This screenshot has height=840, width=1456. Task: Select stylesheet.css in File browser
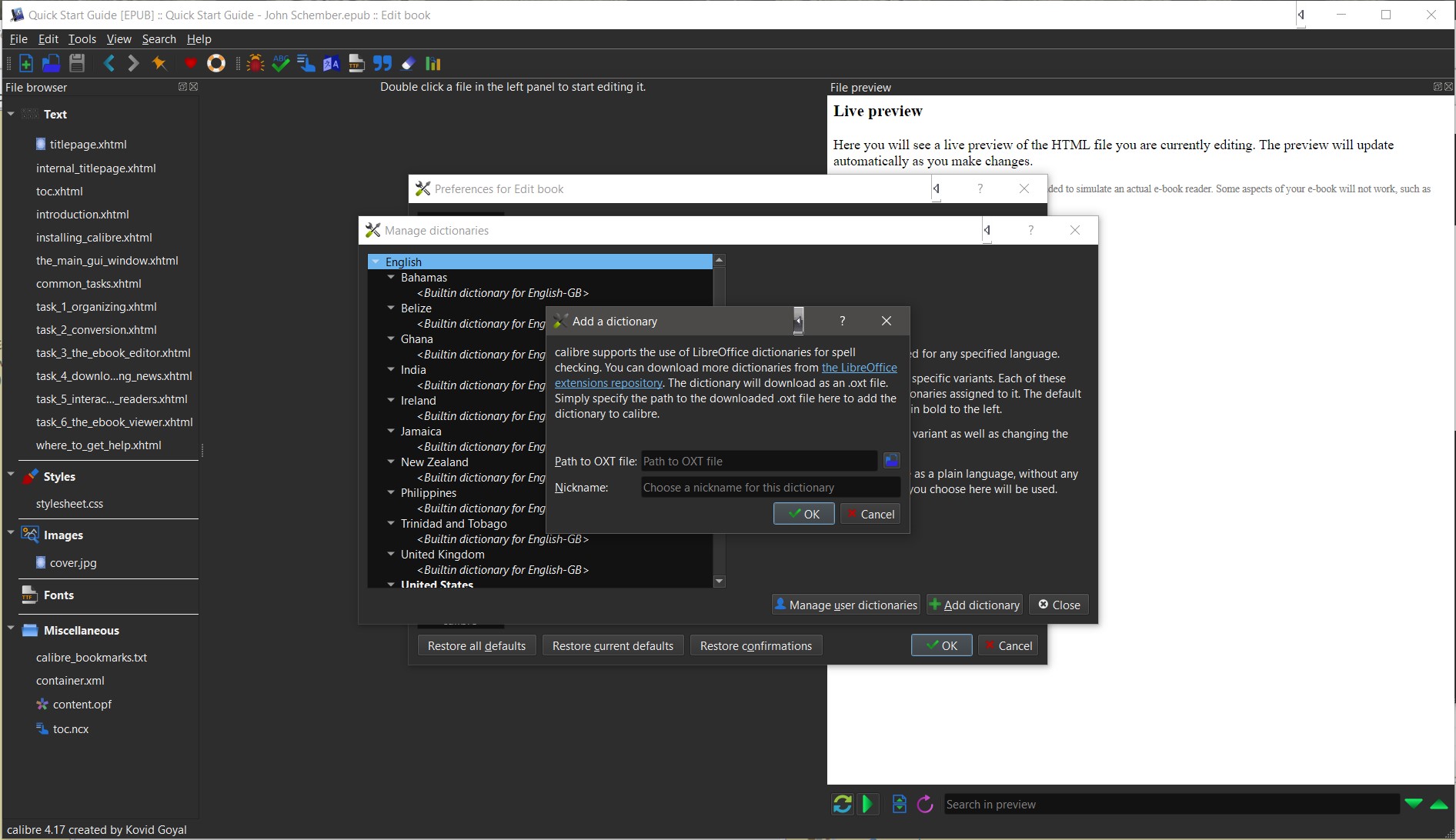pos(69,504)
